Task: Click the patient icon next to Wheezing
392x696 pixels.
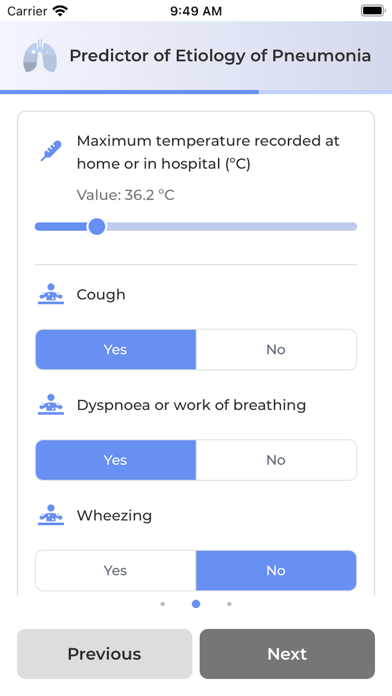Action: 51,515
